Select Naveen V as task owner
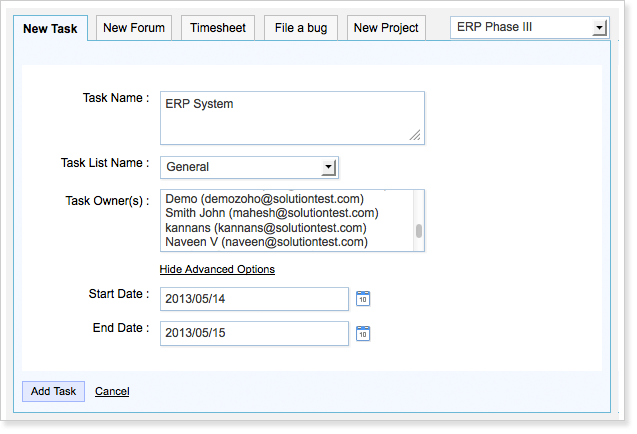This screenshot has width=637, height=434. coord(266,242)
